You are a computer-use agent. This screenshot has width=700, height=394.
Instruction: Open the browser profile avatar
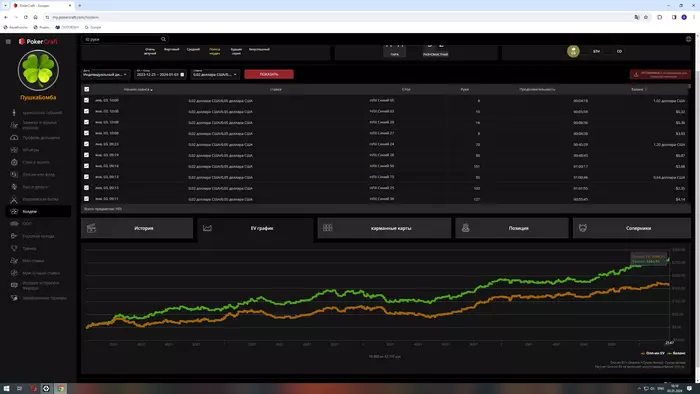click(684, 17)
